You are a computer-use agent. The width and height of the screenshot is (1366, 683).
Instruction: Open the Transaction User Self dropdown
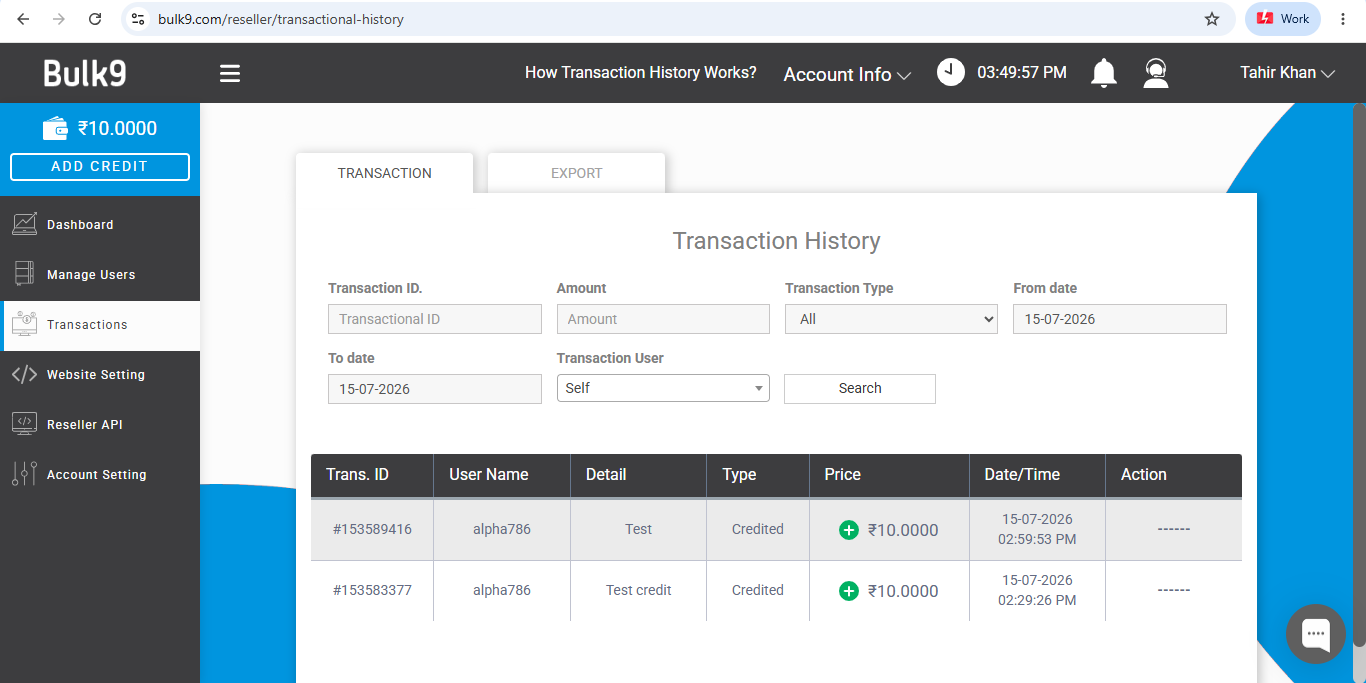[x=663, y=388]
